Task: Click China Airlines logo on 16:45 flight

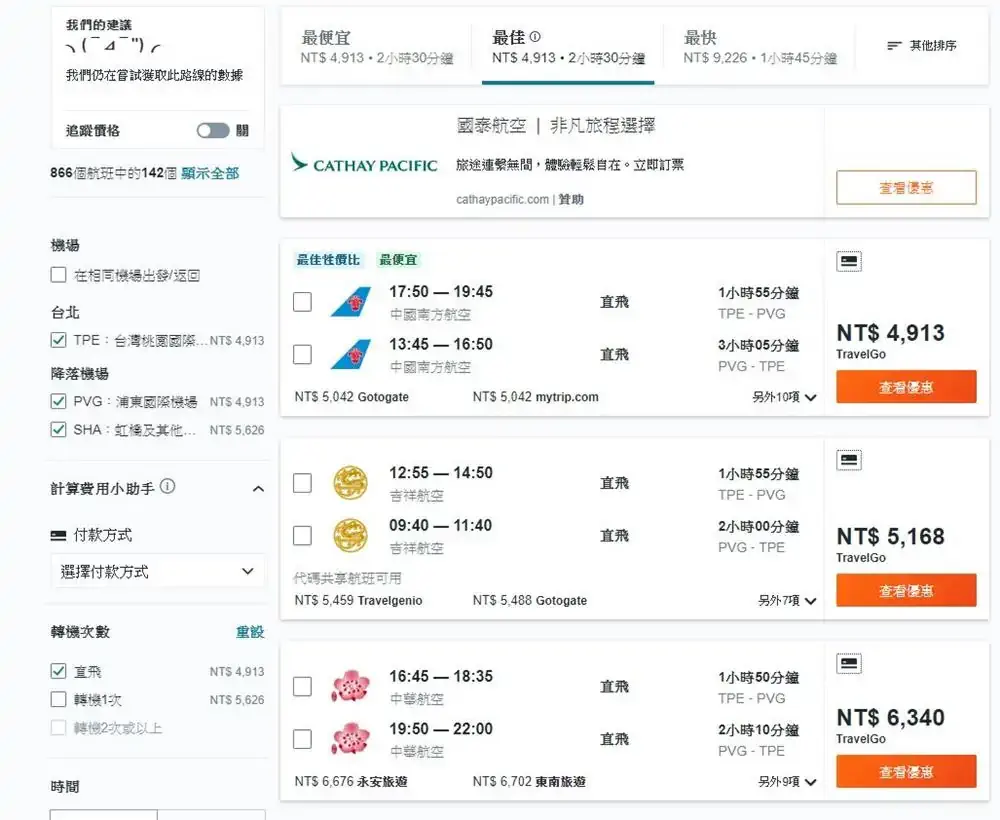Action: tap(351, 686)
